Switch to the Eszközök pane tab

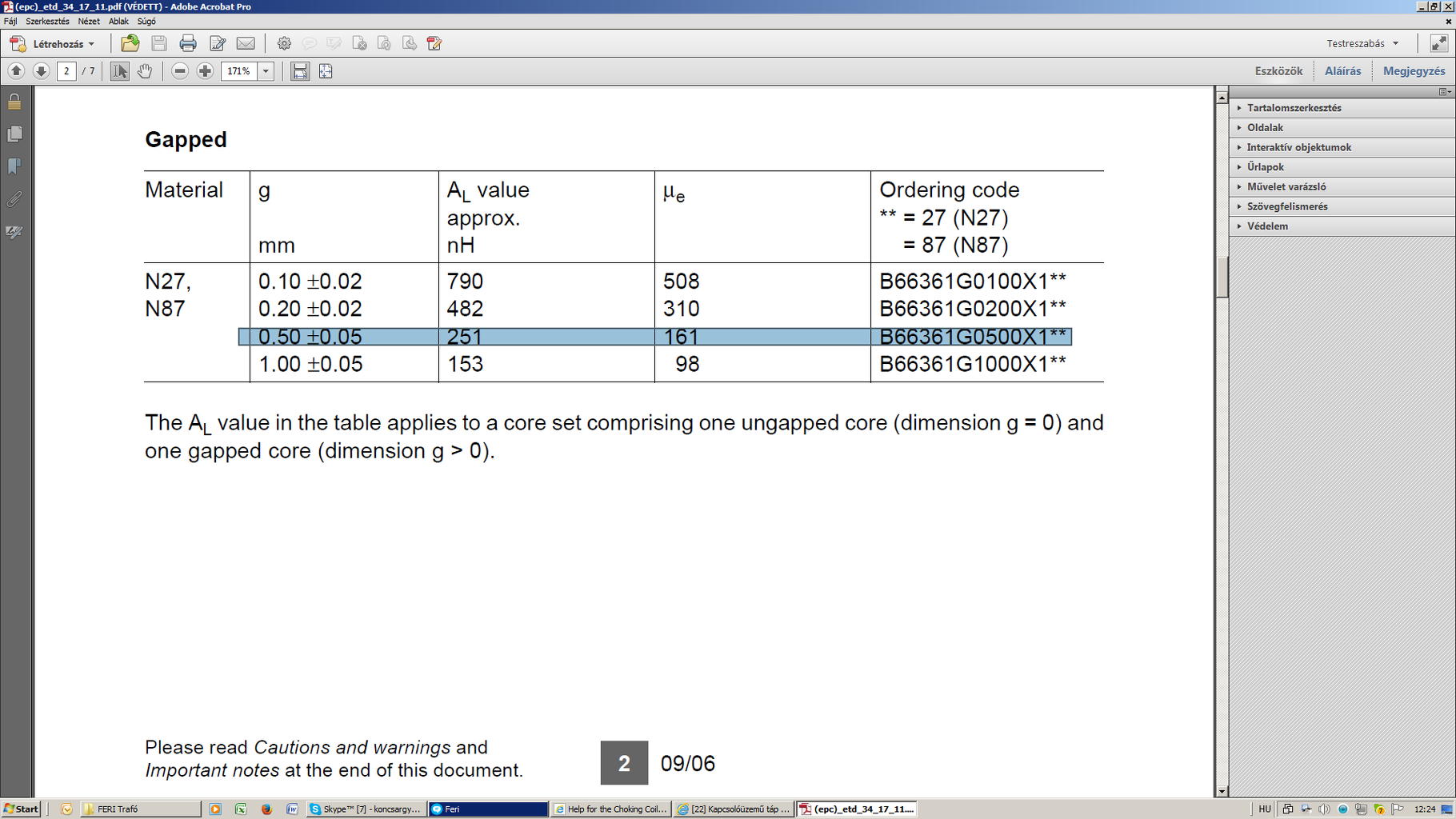[1278, 71]
